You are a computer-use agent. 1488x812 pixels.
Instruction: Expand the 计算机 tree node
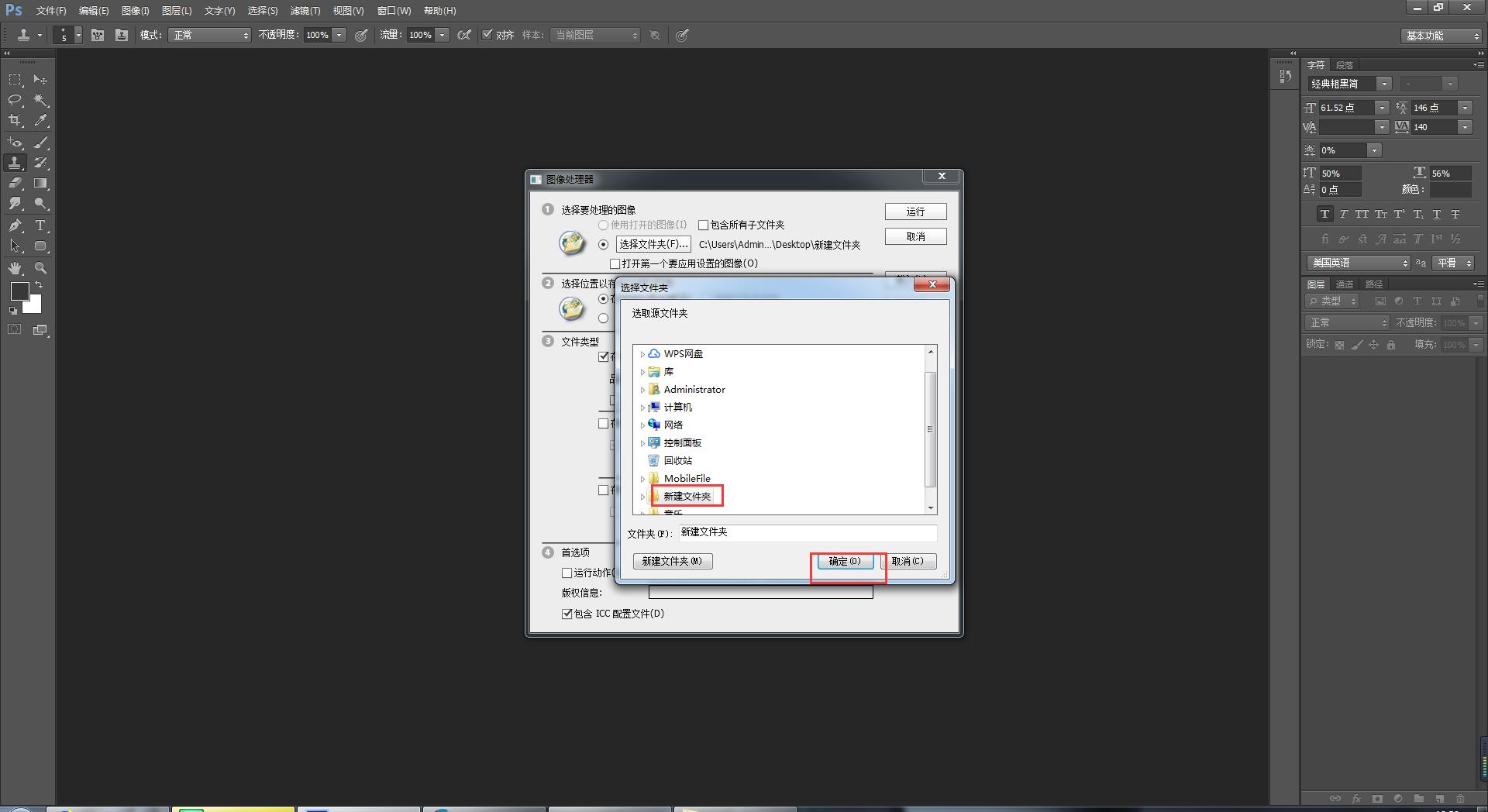(642, 408)
